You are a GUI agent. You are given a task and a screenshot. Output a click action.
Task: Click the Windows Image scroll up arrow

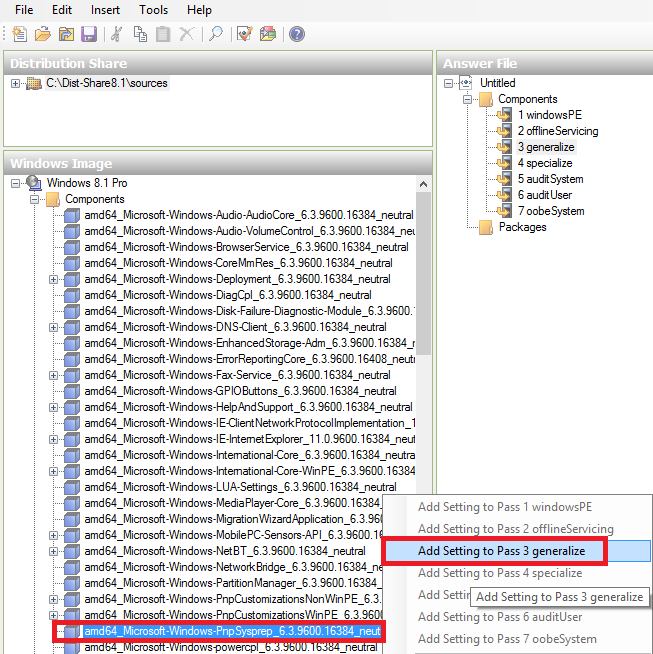(423, 184)
